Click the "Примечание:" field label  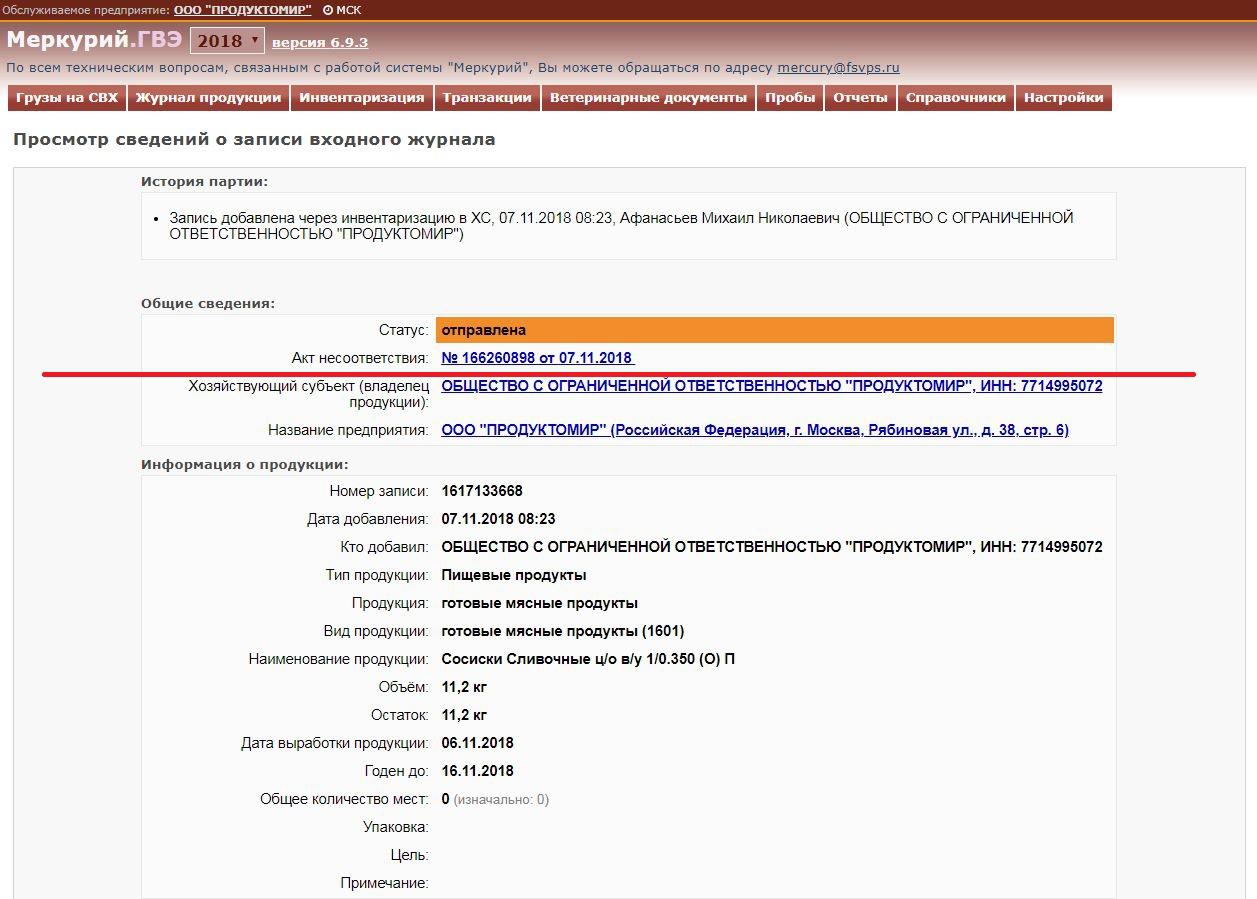[x=385, y=883]
